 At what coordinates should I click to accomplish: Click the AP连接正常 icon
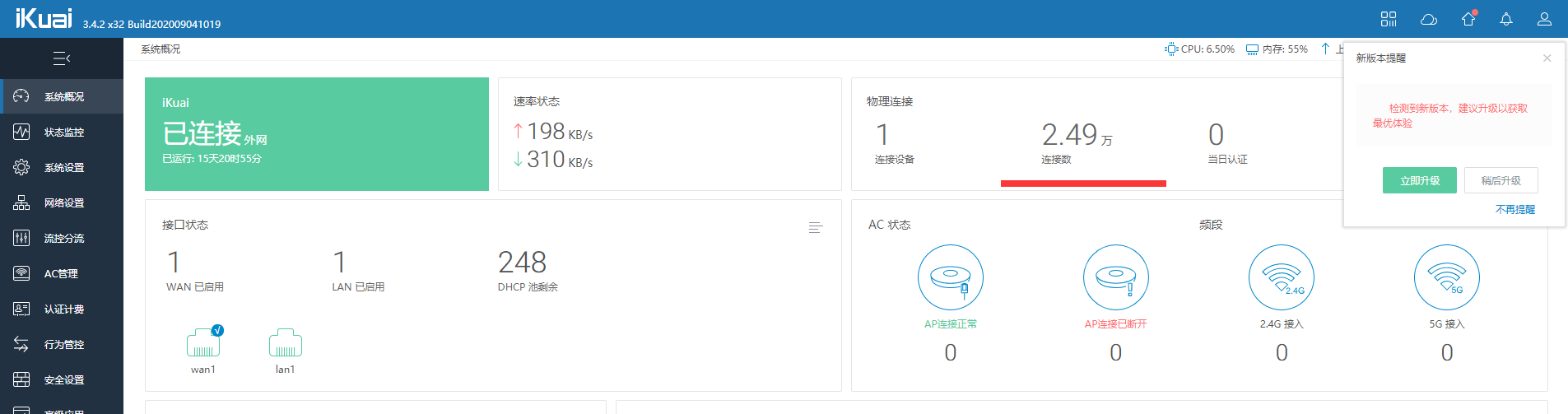pos(951,277)
